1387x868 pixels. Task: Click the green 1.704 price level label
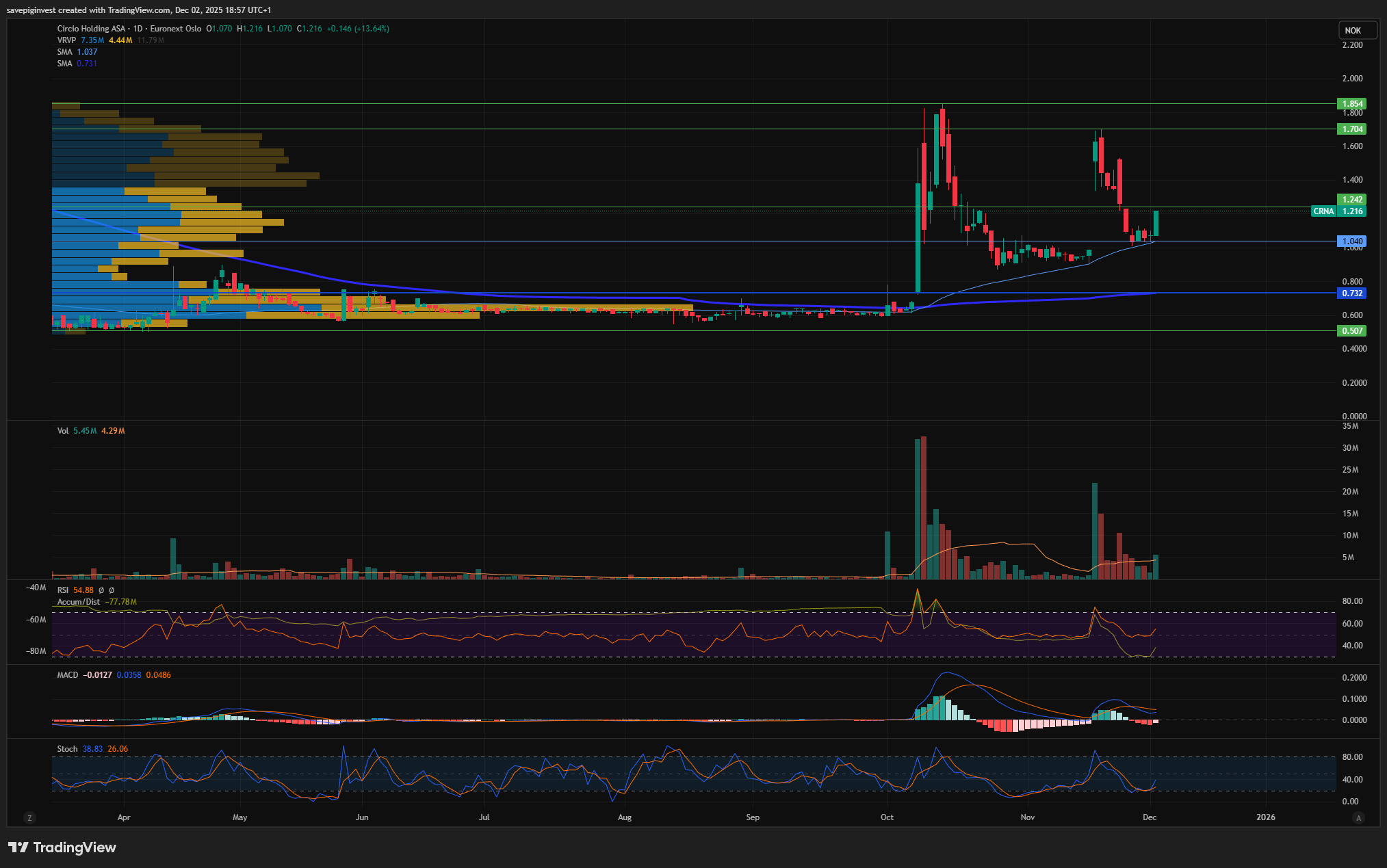pyautogui.click(x=1351, y=129)
